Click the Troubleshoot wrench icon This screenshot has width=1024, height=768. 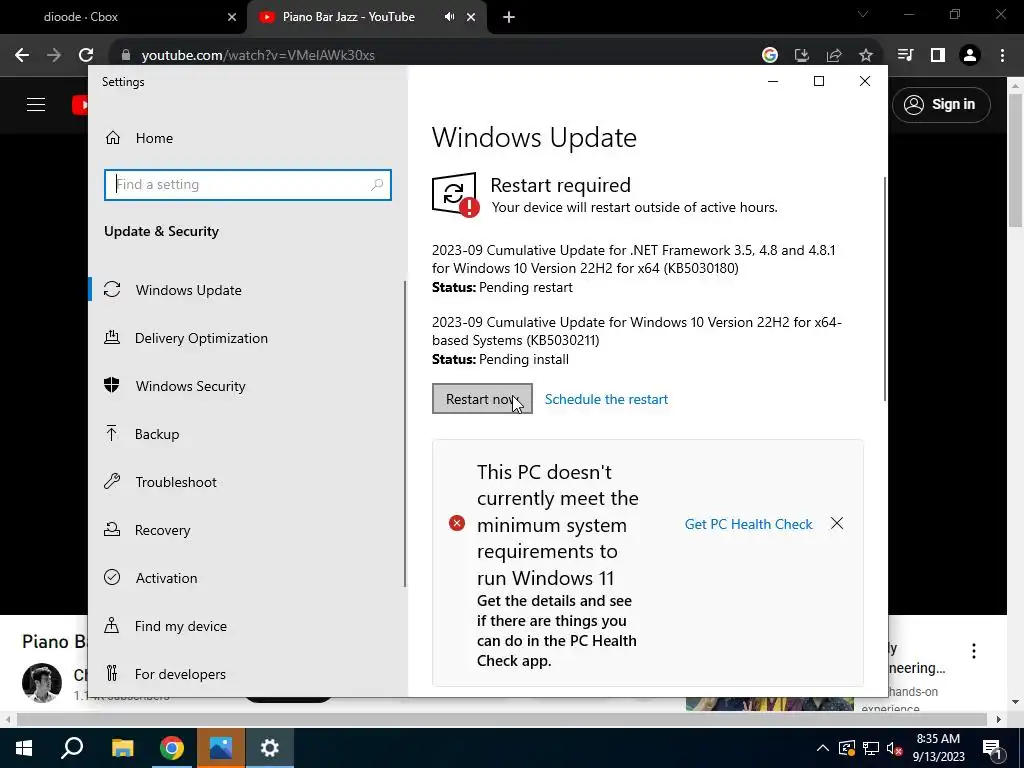(112, 481)
